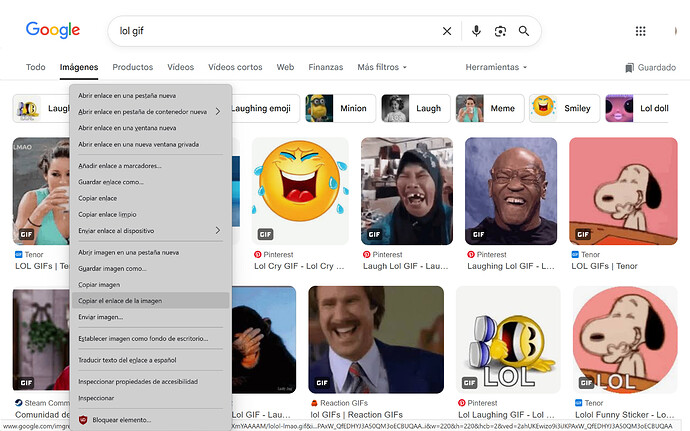Screen dimensions: 690x431
Task: Click the Tenor favicon beside LOL GIFs | Tenor
Action: 575,254
